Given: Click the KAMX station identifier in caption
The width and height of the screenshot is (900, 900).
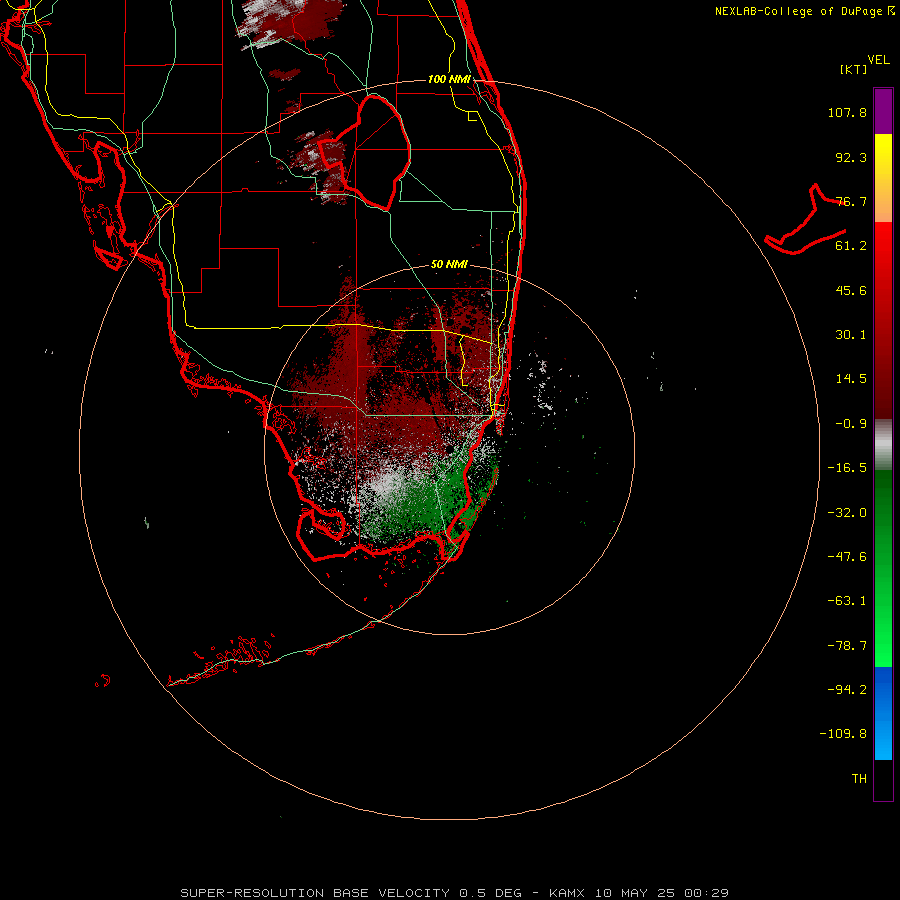Looking at the screenshot, I should tap(567, 893).
